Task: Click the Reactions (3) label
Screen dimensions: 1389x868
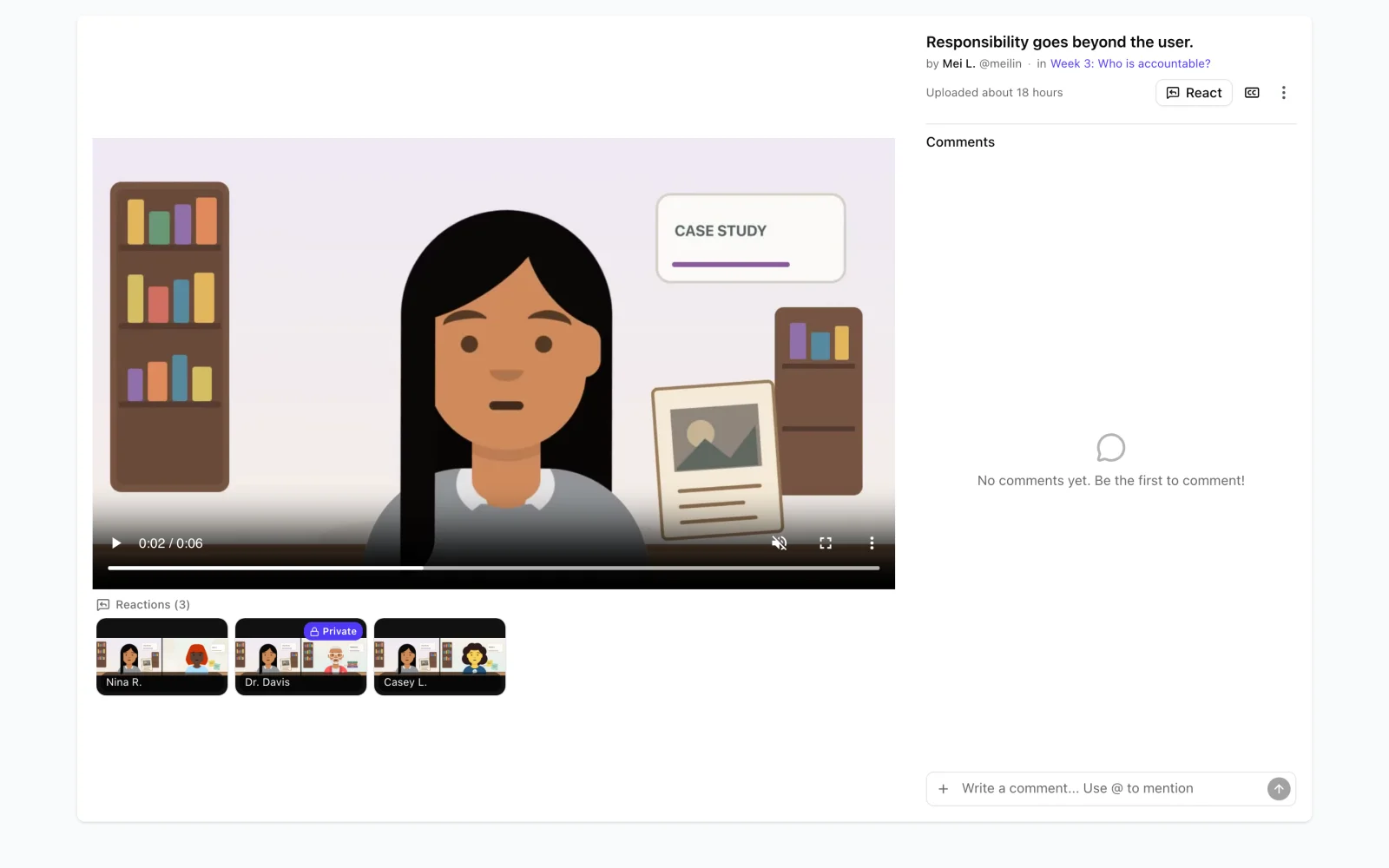Action: [x=143, y=605]
